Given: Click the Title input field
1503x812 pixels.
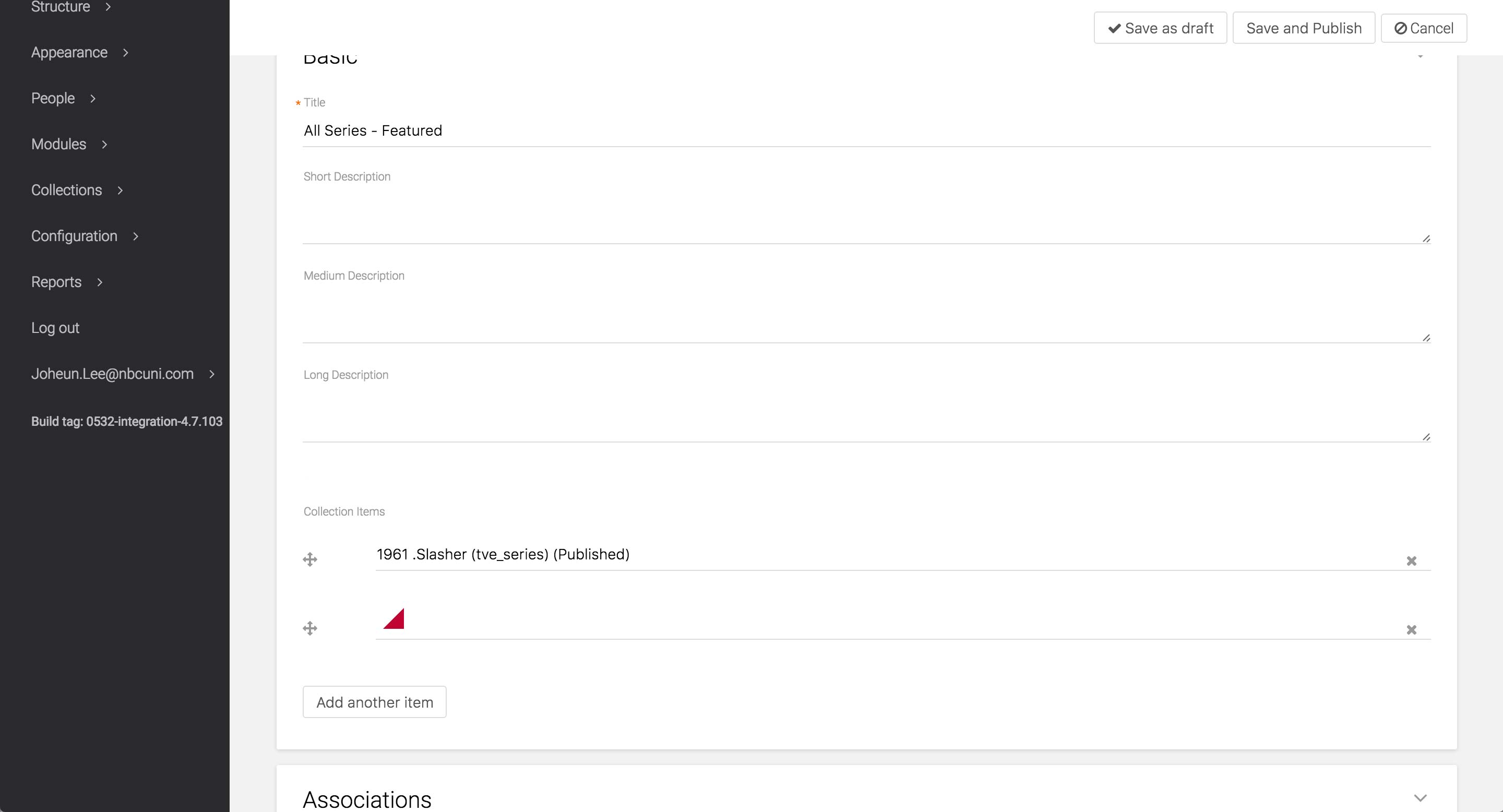Looking at the screenshot, I should pyautogui.click(x=866, y=130).
